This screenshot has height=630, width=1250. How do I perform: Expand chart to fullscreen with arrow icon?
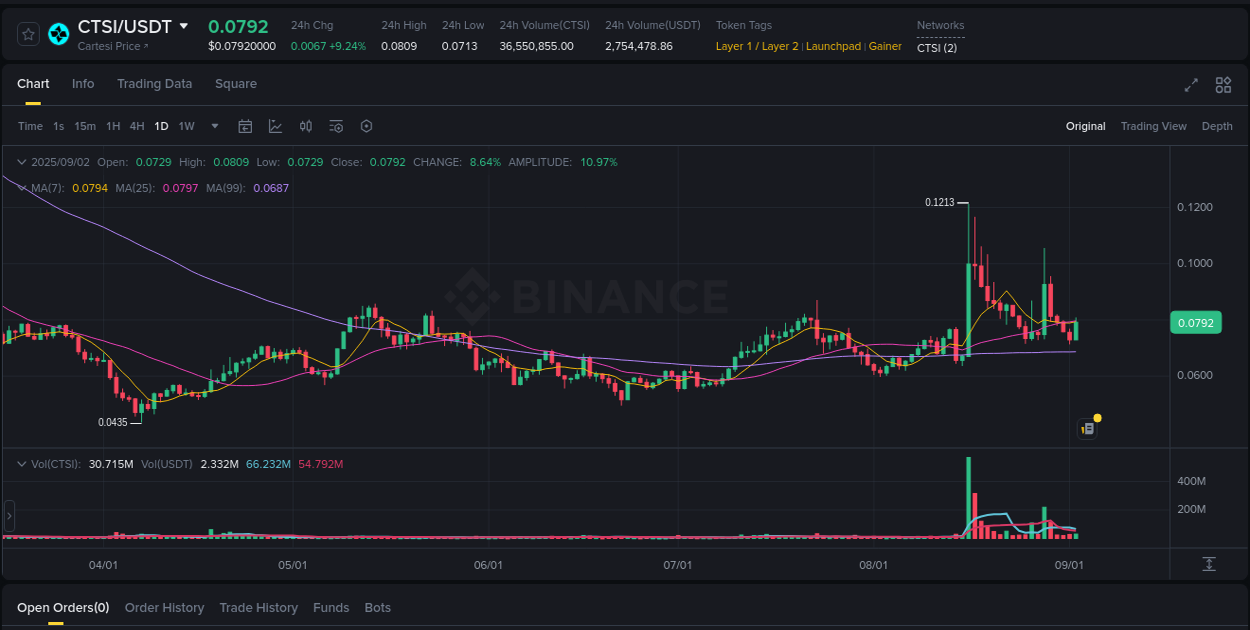1191,85
